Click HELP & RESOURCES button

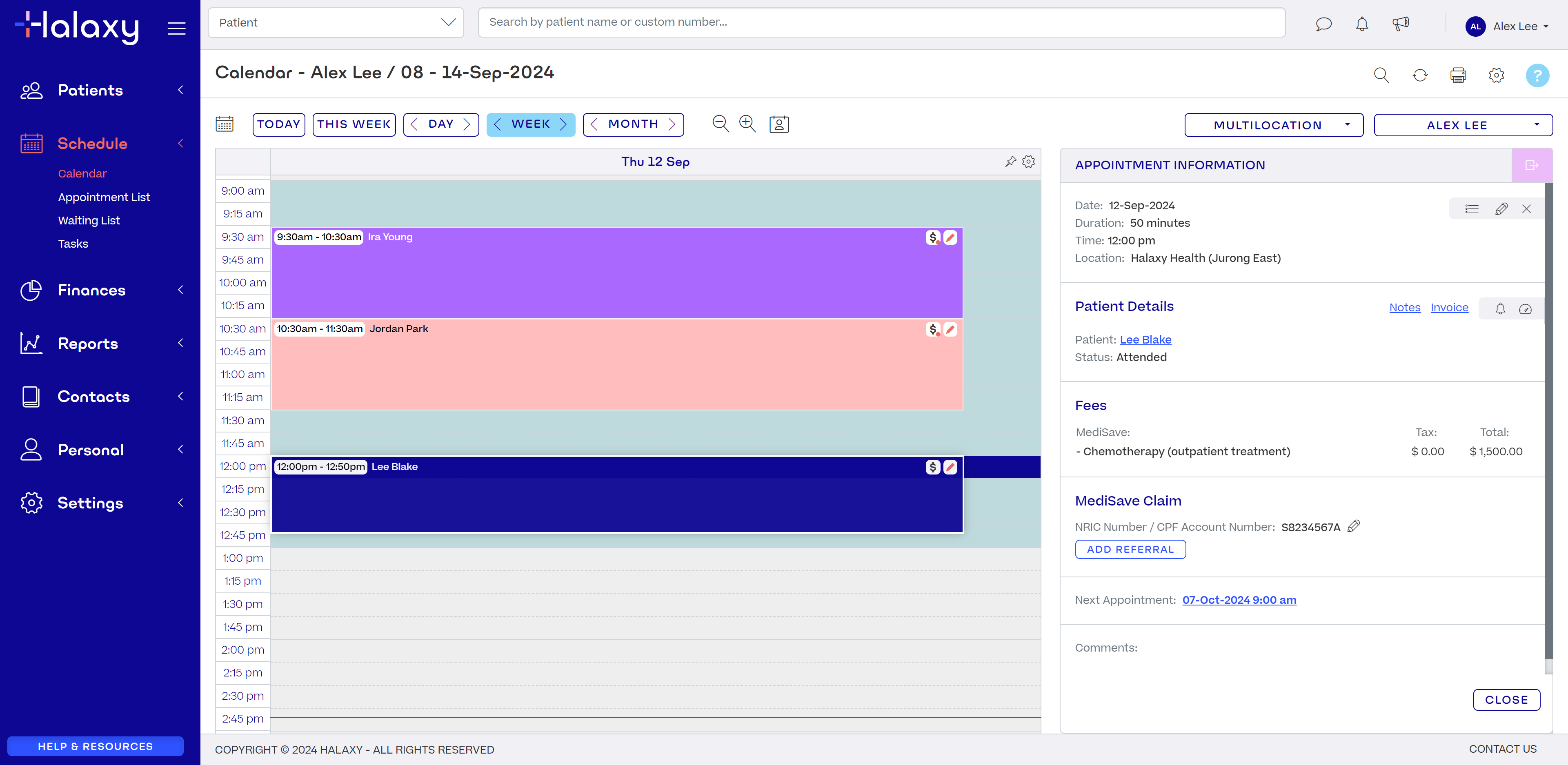(x=95, y=746)
